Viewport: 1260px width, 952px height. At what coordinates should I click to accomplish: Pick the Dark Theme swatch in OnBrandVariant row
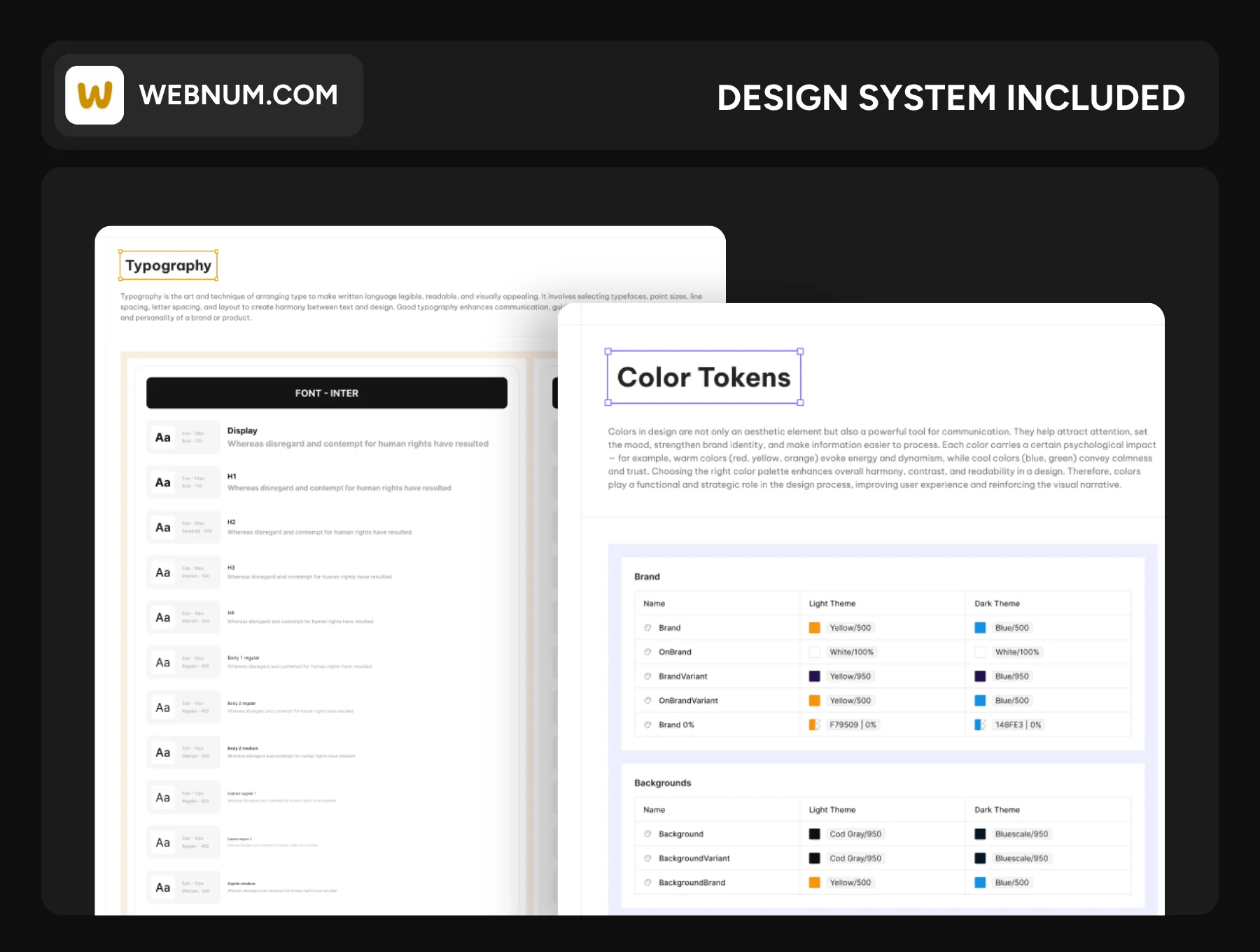(x=980, y=701)
